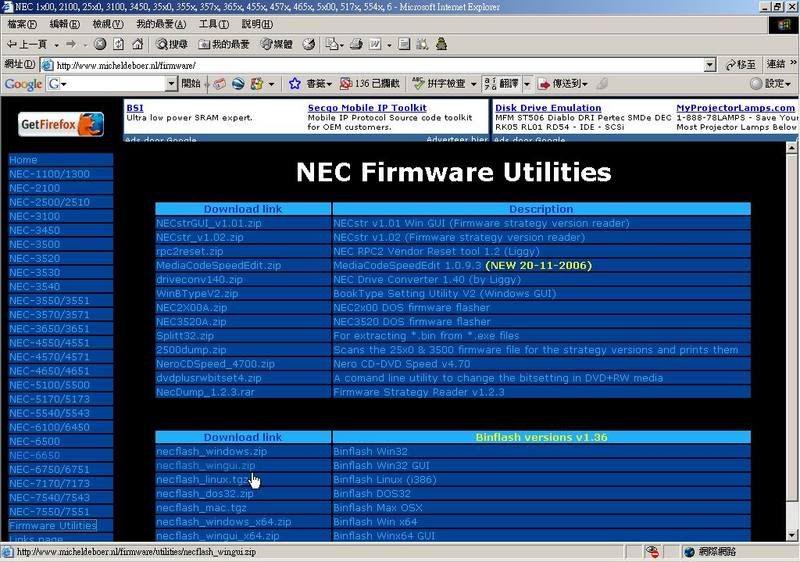This screenshot has width=800, height=562.
Task: Open the 編輯(E) menu
Action: [65, 24]
